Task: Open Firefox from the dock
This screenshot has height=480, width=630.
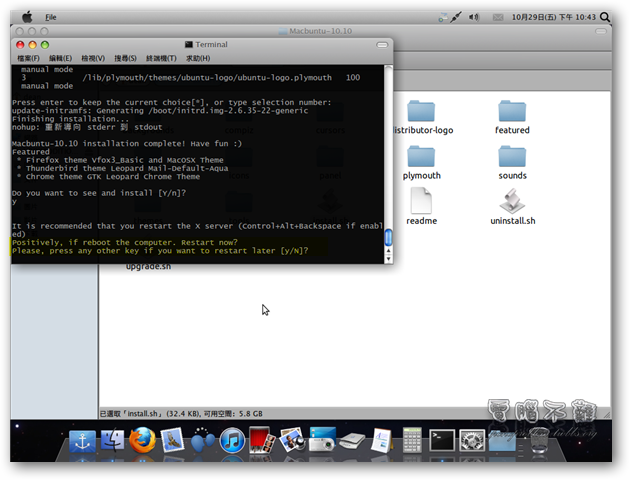Action: [144, 440]
